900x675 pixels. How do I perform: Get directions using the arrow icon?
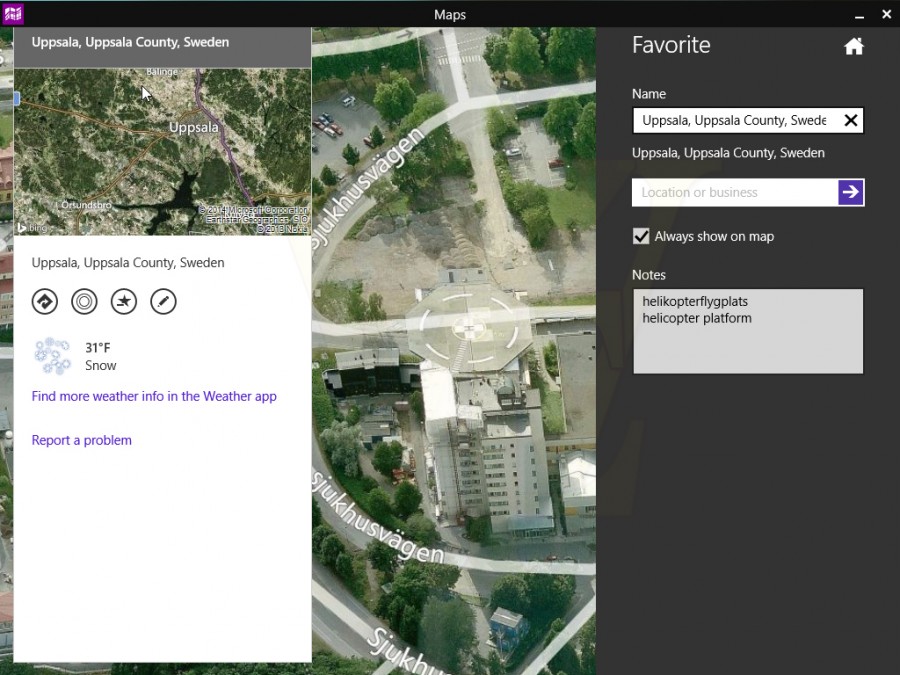click(x=45, y=301)
